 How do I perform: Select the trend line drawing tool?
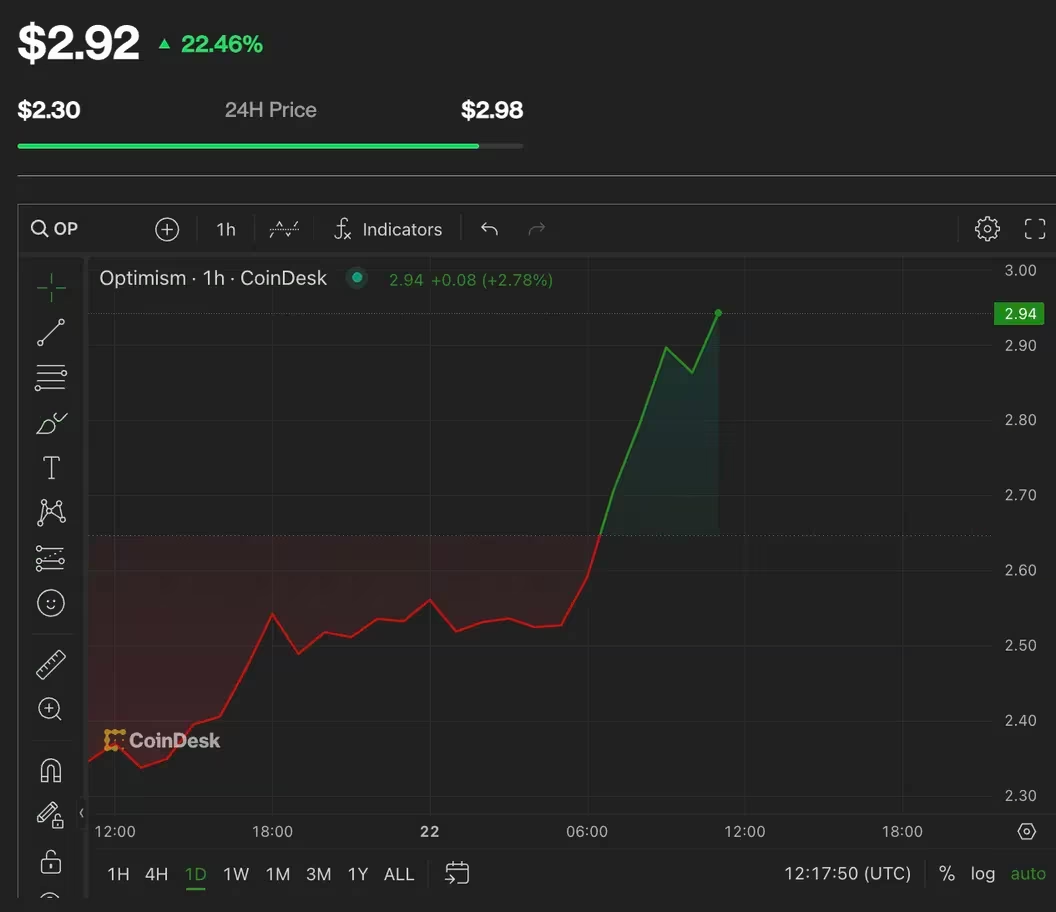pos(51,333)
